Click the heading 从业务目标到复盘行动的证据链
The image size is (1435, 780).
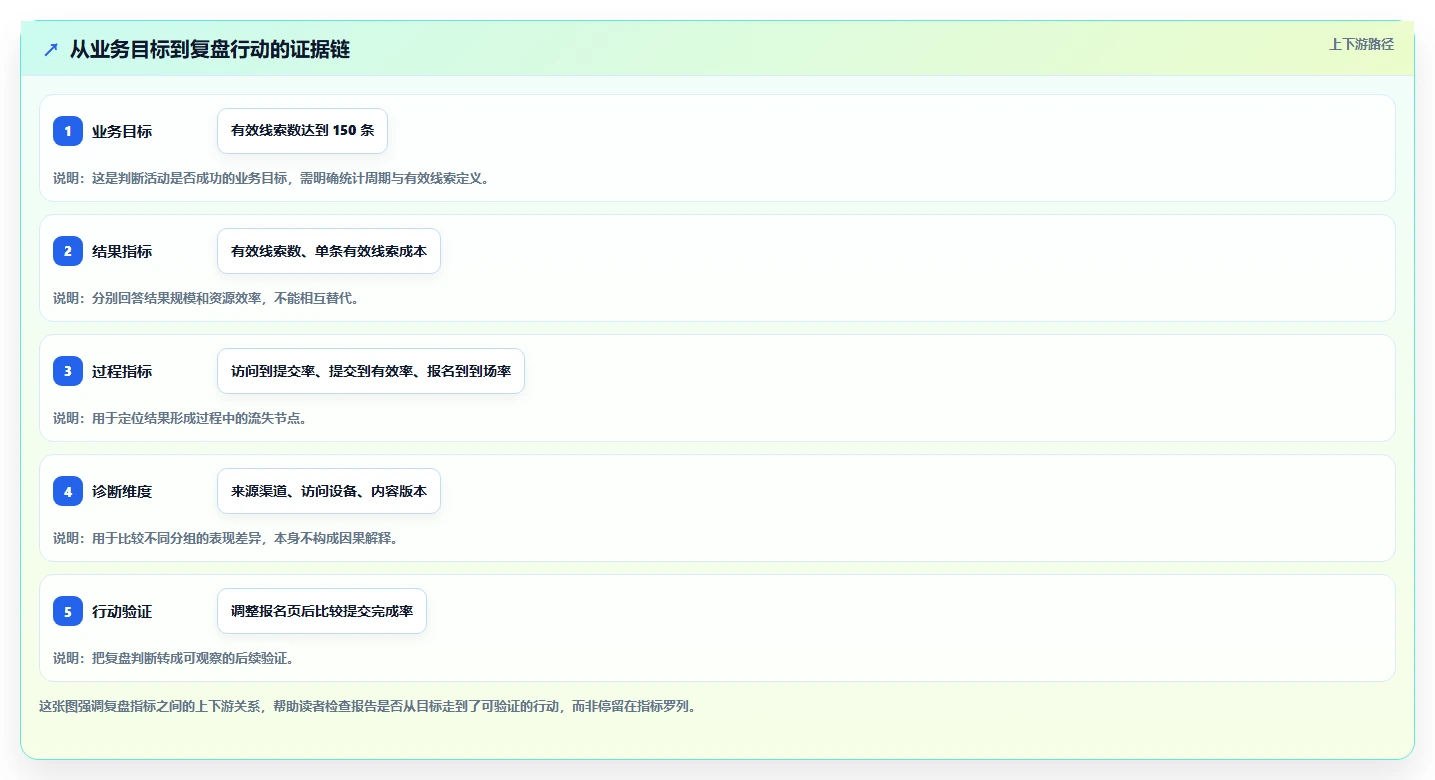tap(210, 49)
